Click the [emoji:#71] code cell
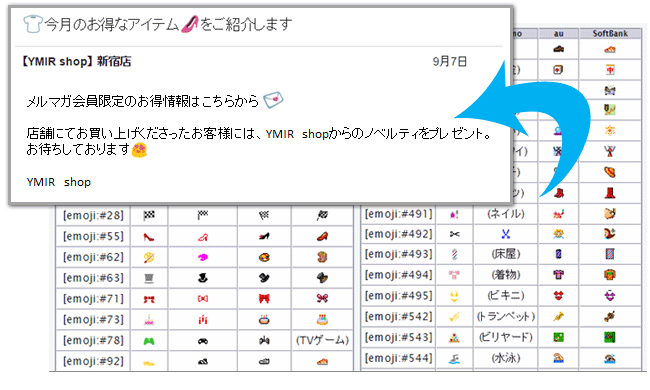The image size is (650, 390). tap(93, 298)
